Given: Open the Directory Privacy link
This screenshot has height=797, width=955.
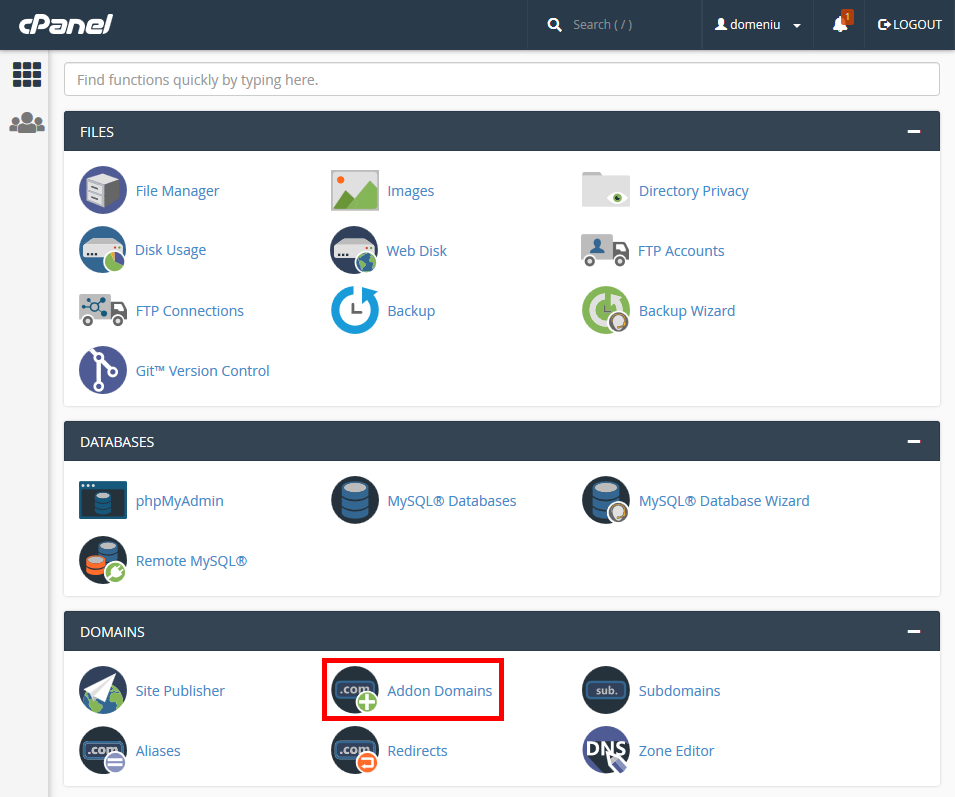Looking at the screenshot, I should (x=694, y=191).
